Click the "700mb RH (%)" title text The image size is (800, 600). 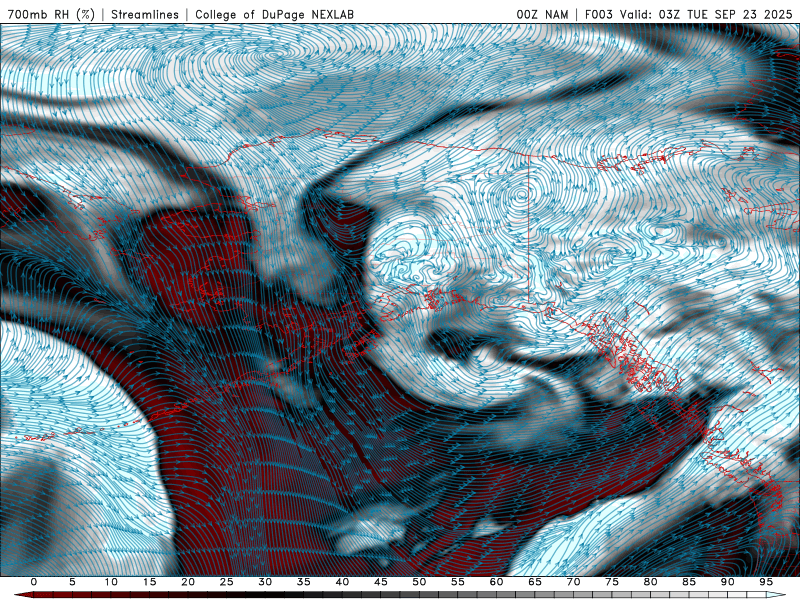pos(51,14)
